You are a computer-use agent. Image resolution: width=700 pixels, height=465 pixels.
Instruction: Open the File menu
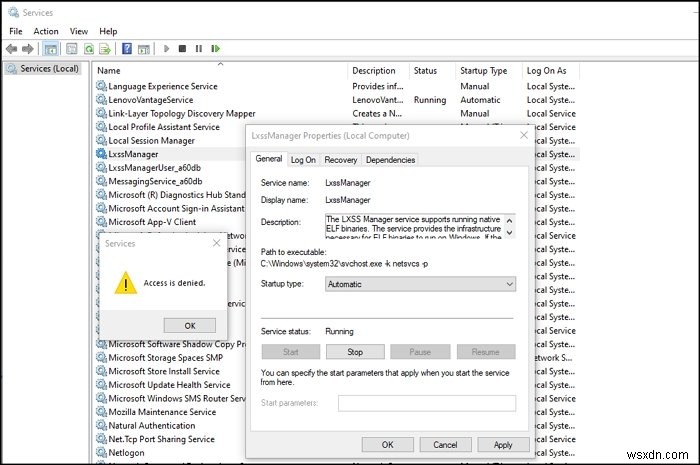point(16,31)
